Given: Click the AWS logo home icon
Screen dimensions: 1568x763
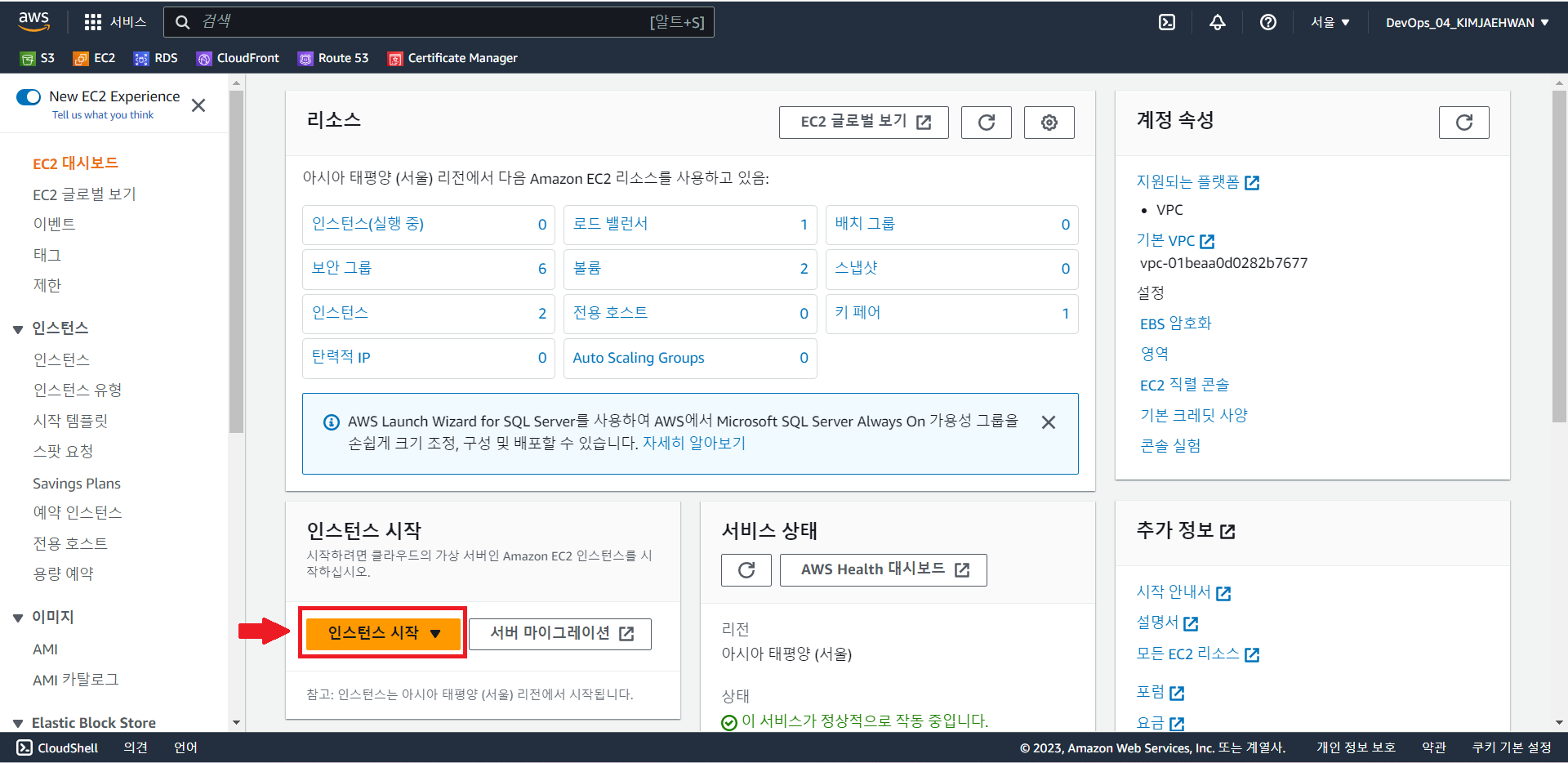Looking at the screenshot, I should pos(34,22).
